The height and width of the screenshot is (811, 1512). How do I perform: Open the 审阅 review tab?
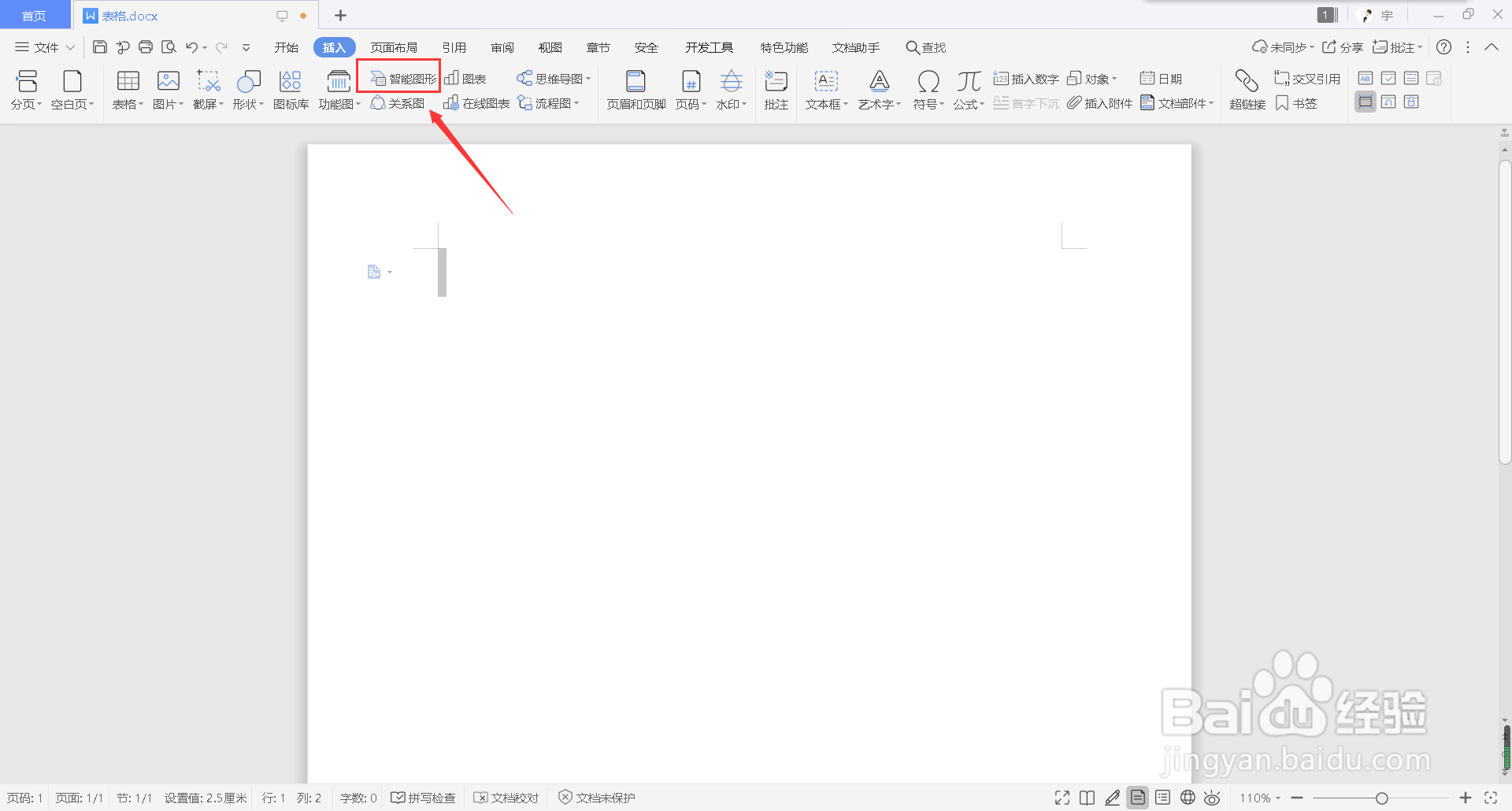click(x=502, y=47)
